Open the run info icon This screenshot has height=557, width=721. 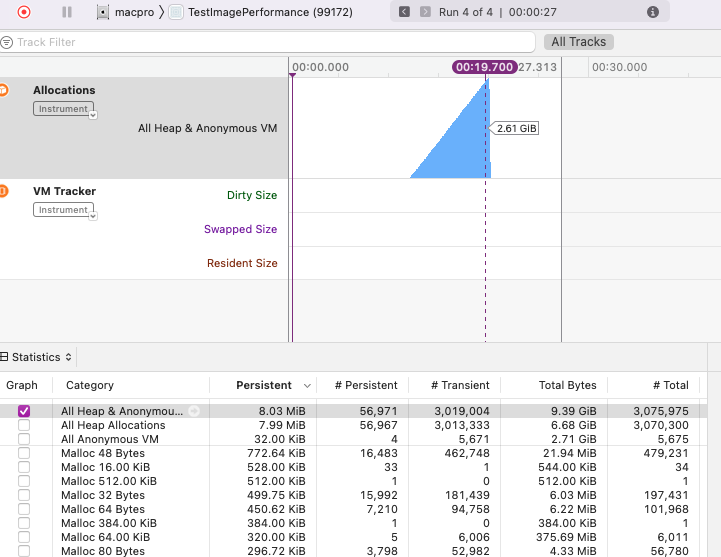pyautogui.click(x=652, y=12)
